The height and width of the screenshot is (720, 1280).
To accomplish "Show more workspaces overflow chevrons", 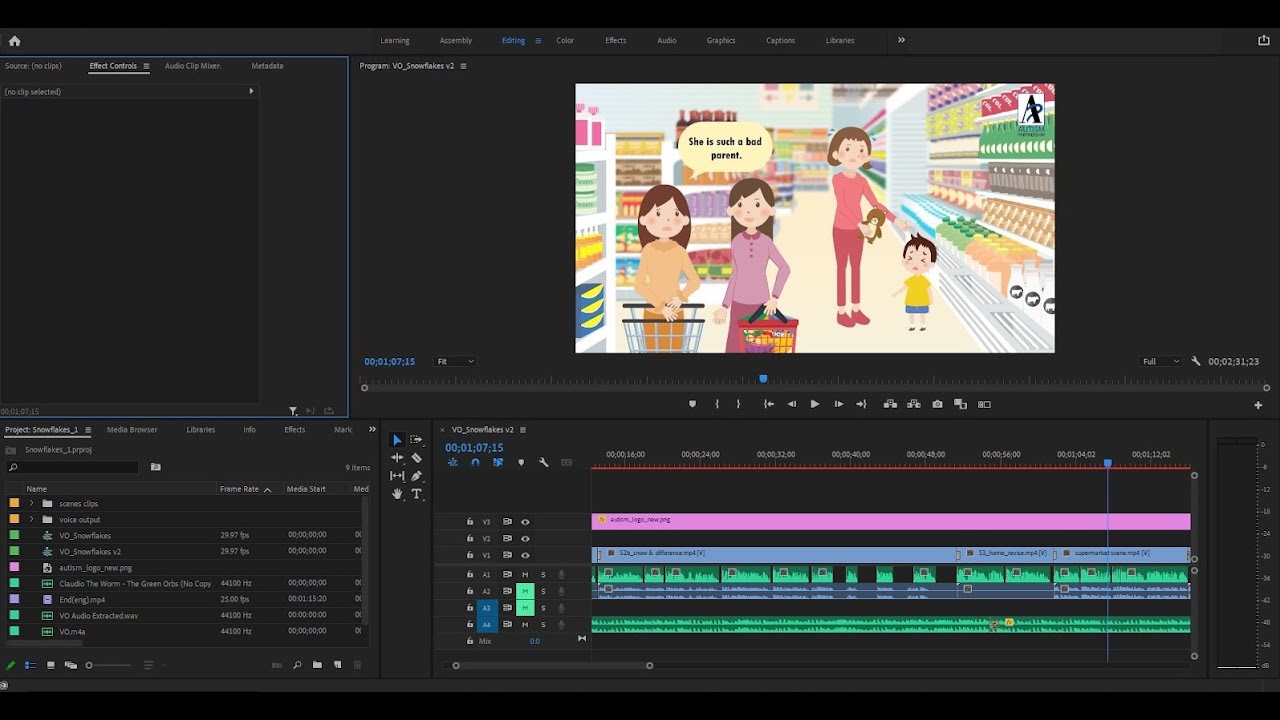I will 901,40.
